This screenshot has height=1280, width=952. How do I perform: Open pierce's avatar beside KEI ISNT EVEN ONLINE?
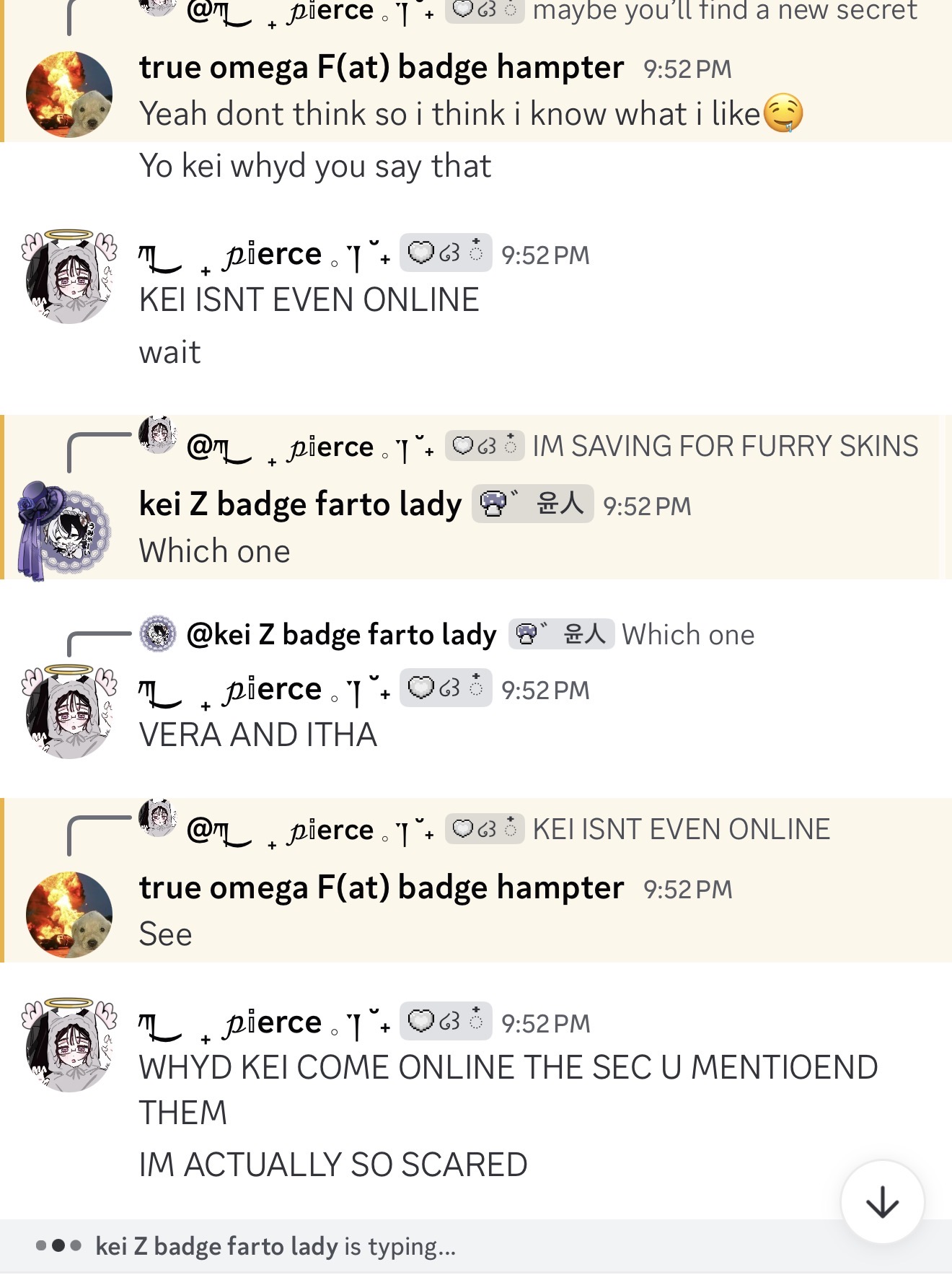click(69, 276)
